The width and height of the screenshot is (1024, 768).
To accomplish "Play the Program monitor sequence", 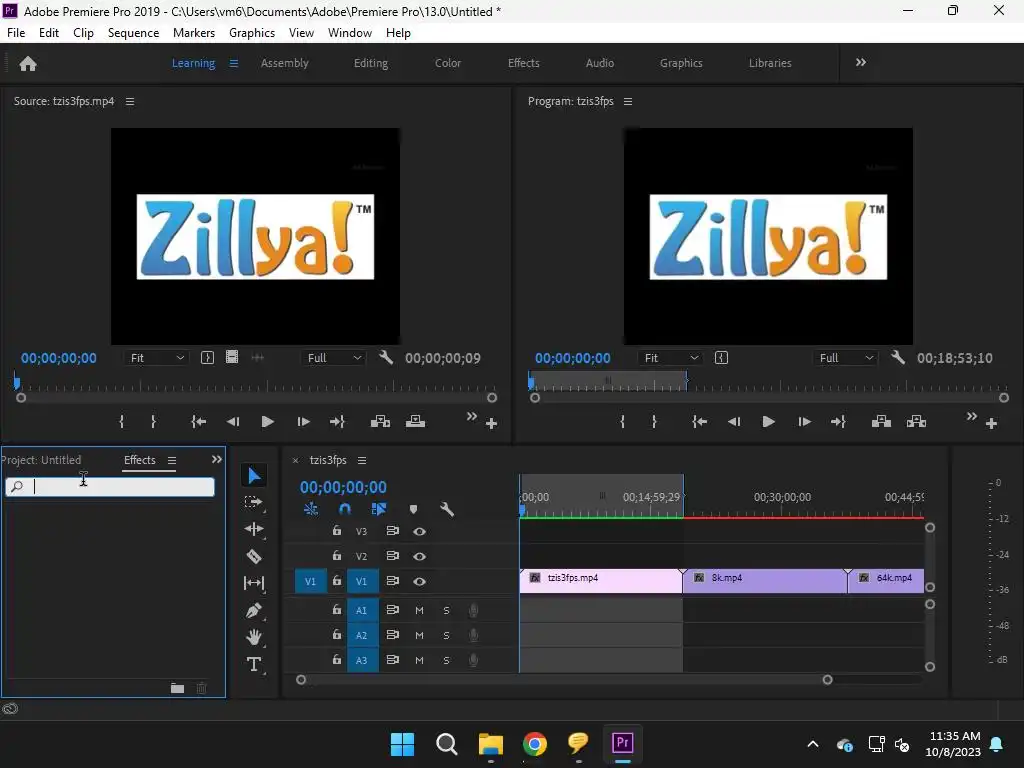I will (769, 421).
